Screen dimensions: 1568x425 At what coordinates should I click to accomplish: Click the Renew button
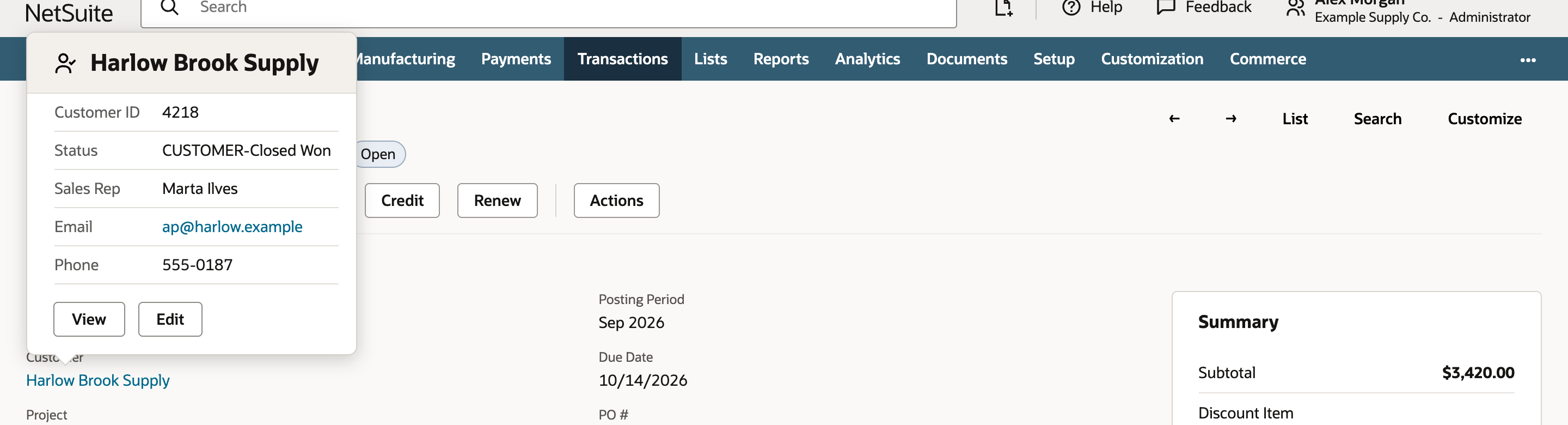497,201
